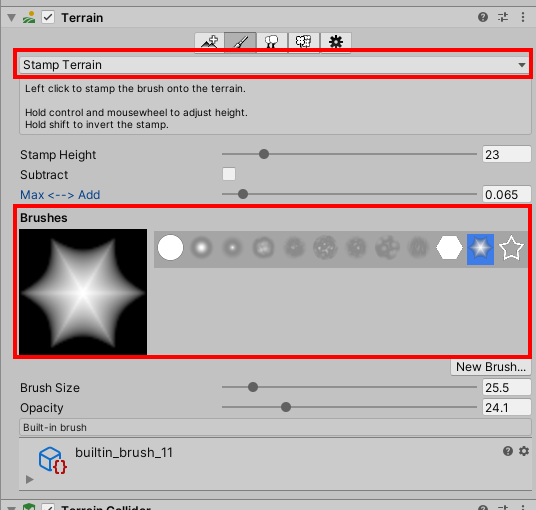Click the builtin_brush_11 asset icon
This screenshot has width=536, height=510.
click(x=52, y=460)
